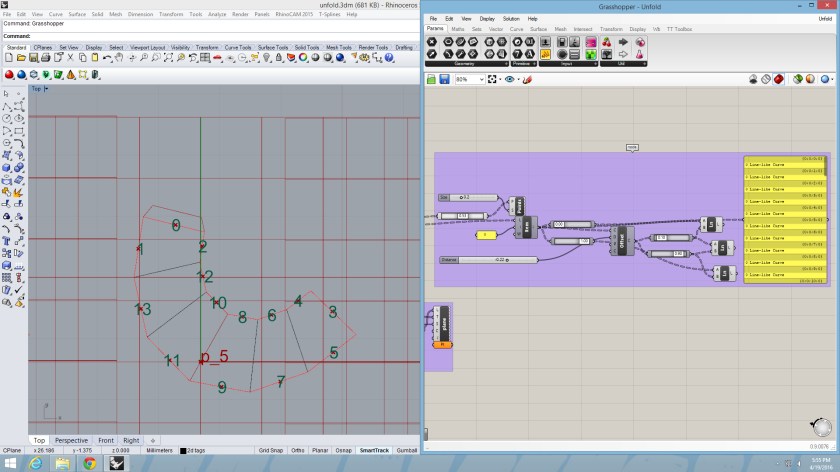Toggle Ortho mode in status bar
The width and height of the screenshot is (840, 472).
[298, 451]
